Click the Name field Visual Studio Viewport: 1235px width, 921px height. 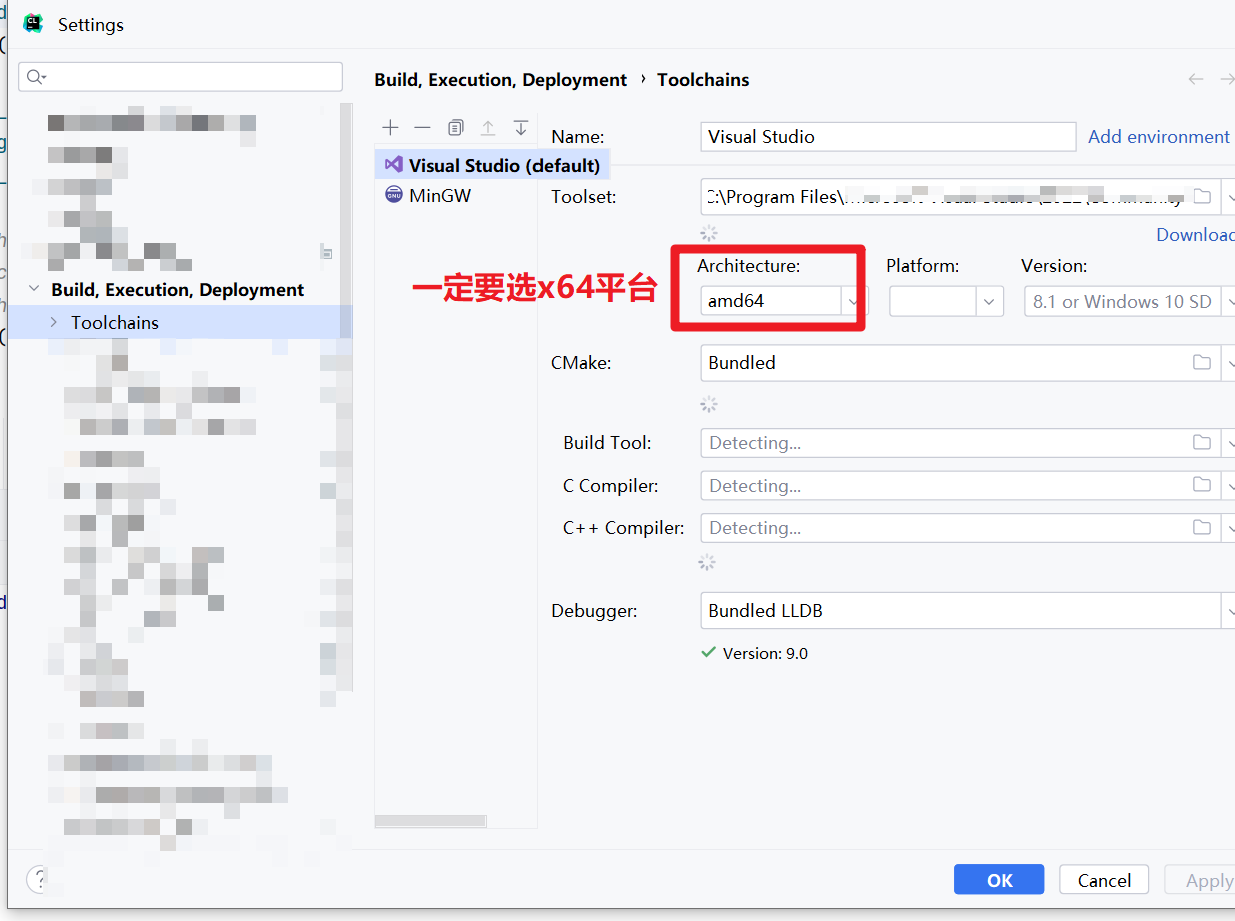[x=888, y=137]
